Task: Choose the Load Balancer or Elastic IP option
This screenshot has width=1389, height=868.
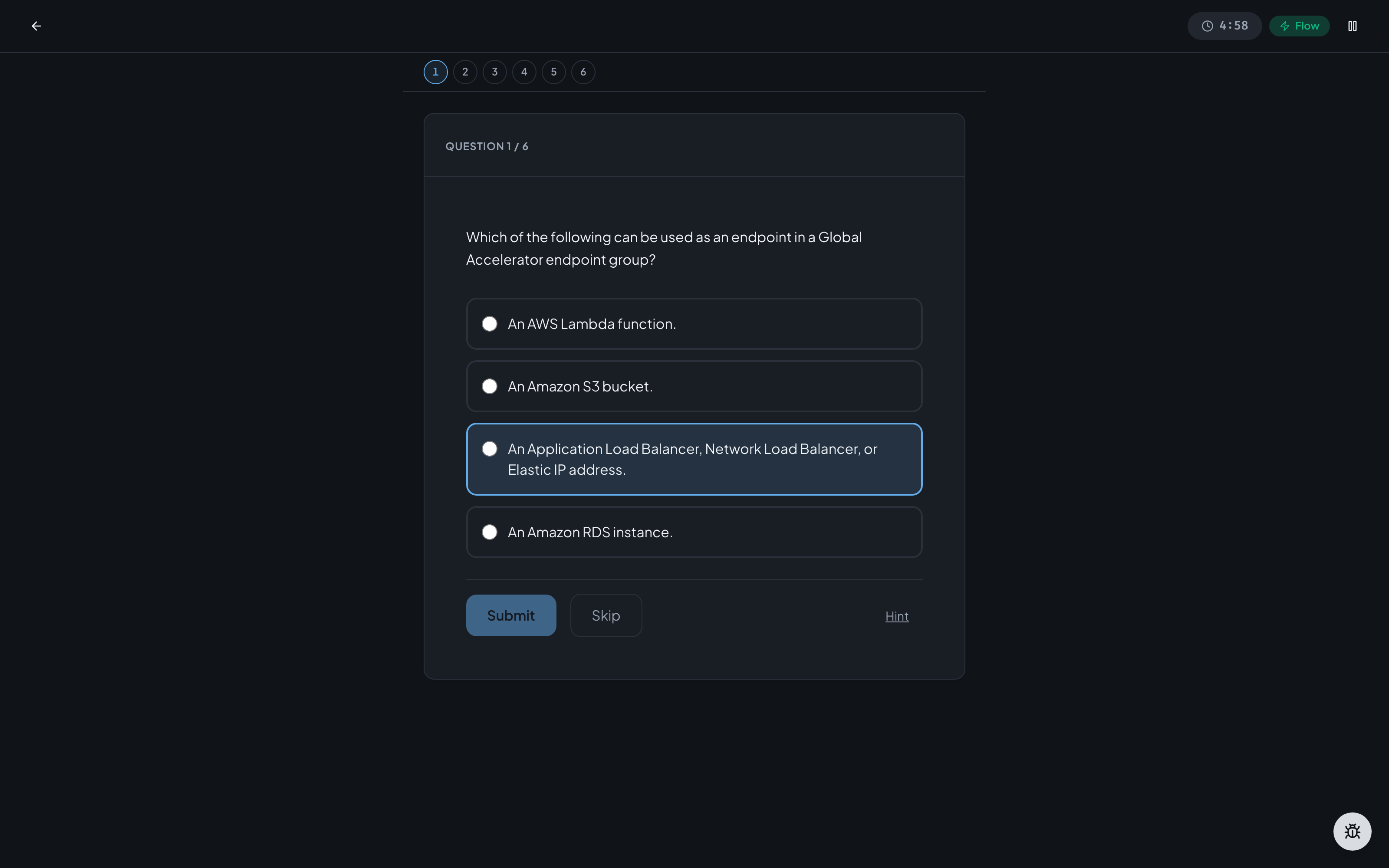Action: point(694,459)
